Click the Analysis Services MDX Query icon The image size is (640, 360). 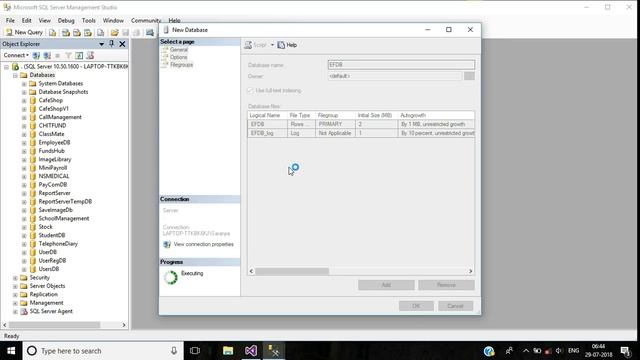pyautogui.click(x=66, y=32)
